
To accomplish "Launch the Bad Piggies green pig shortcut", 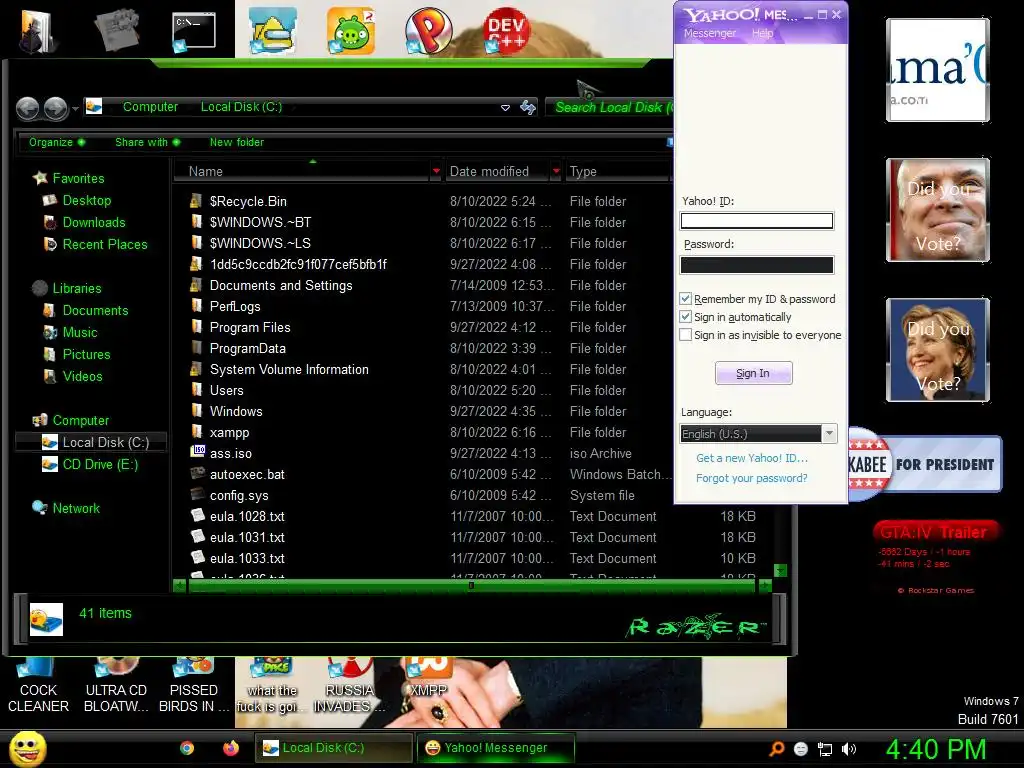I will [x=351, y=31].
